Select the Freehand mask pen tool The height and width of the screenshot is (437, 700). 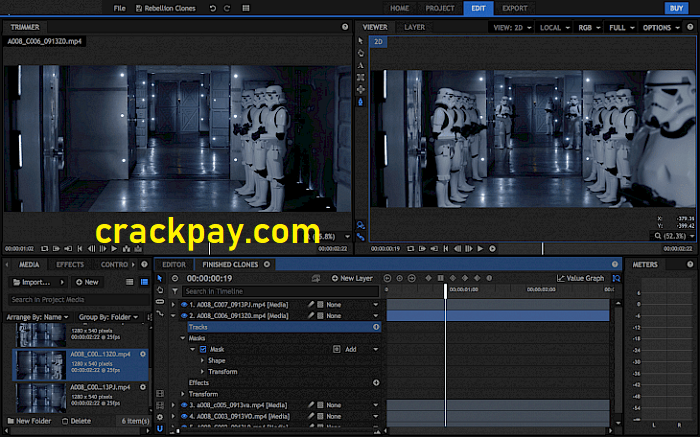[361, 102]
